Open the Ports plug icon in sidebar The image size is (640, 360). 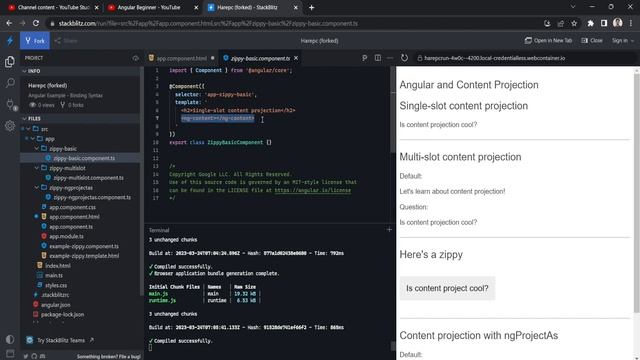tap(10, 104)
